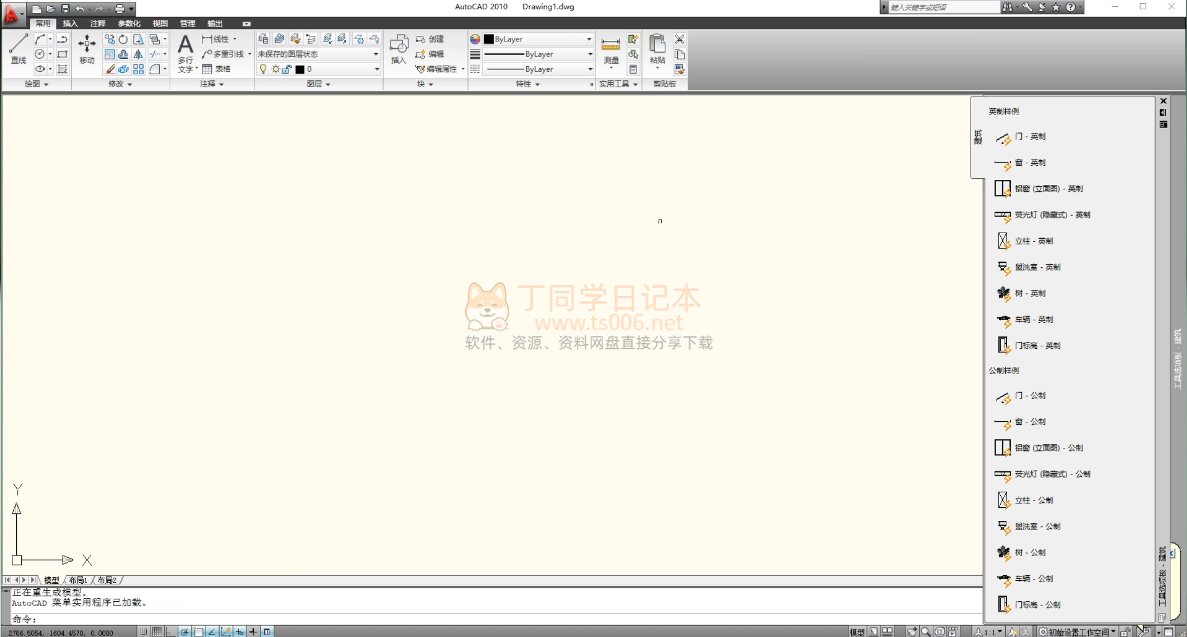Click the object color wheel icon
Screen dimensions: 1187x637
(x=475, y=39)
